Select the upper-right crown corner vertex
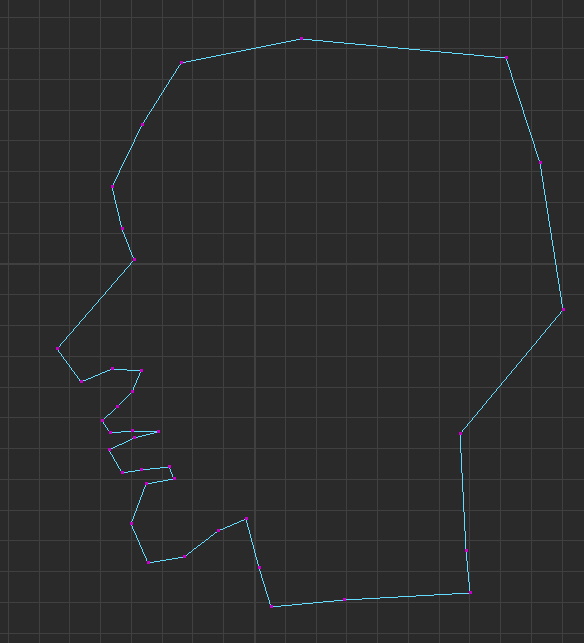This screenshot has height=643, width=584. click(x=506, y=58)
